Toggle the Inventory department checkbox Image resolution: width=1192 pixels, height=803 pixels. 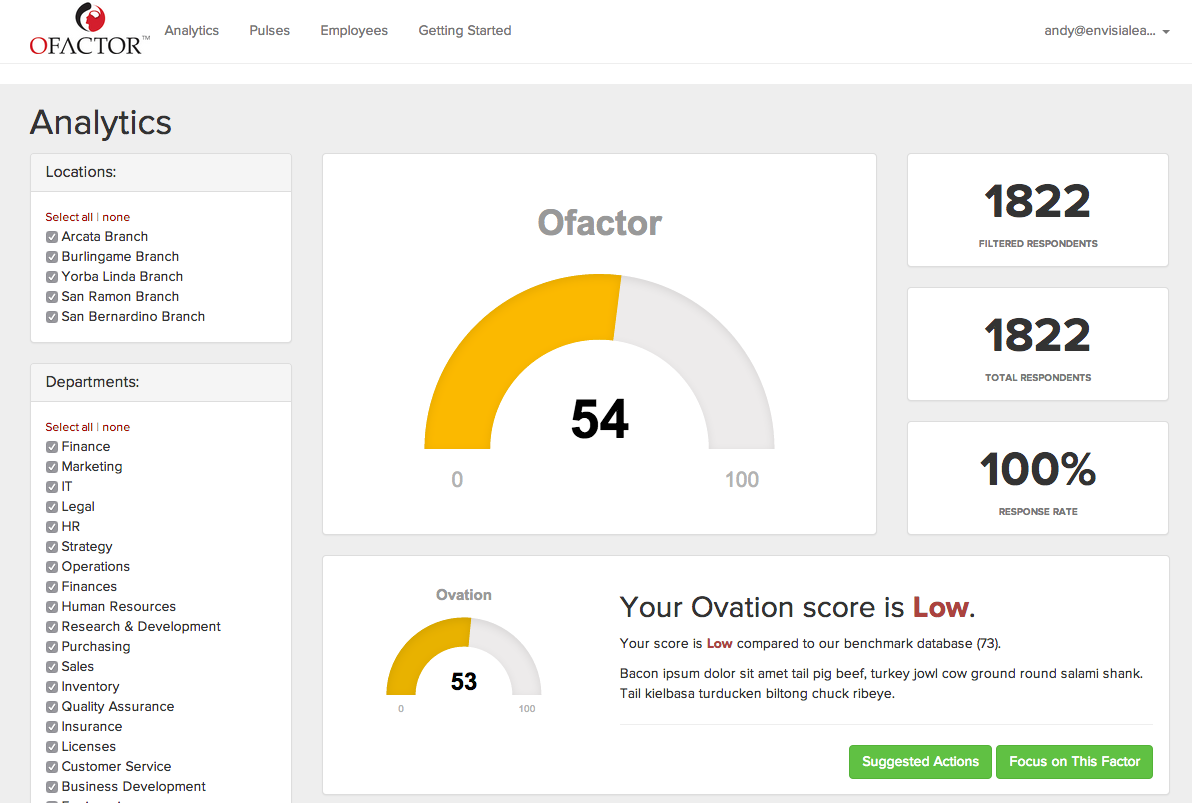pyautogui.click(x=52, y=687)
